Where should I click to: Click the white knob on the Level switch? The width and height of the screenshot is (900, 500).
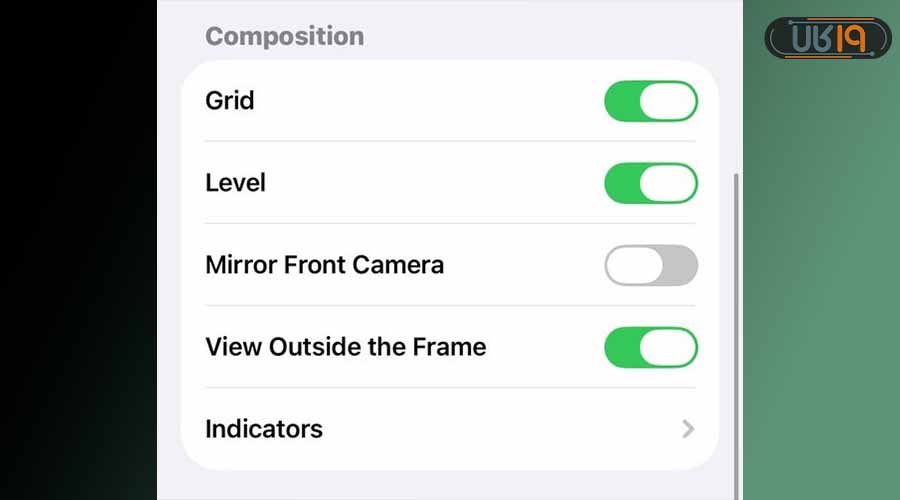[x=667, y=183]
